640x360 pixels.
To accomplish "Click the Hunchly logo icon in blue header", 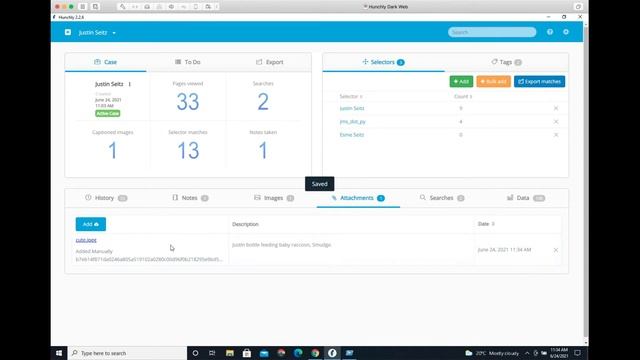I will pyautogui.click(x=68, y=32).
